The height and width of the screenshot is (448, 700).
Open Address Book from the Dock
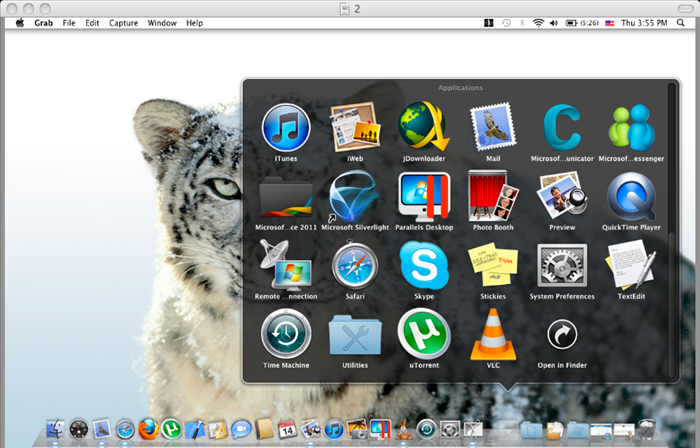(264, 430)
